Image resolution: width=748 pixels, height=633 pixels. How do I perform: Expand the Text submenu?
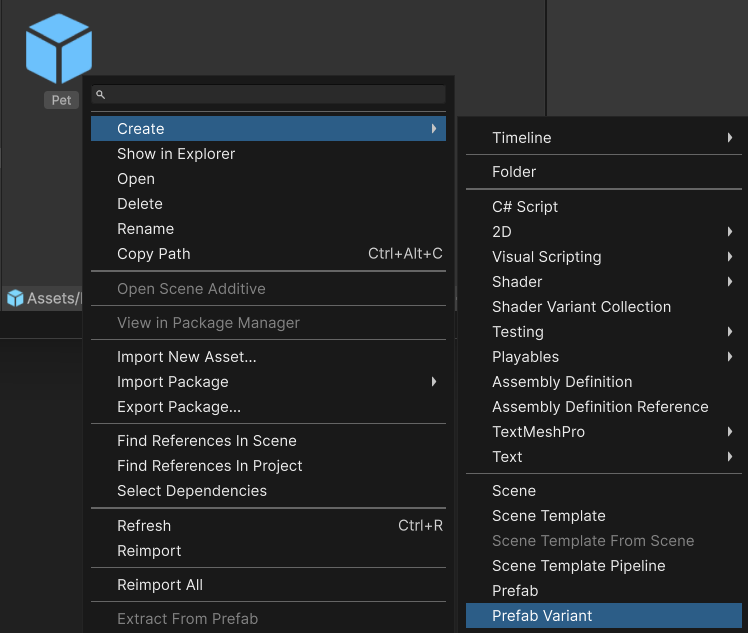tap(603, 457)
